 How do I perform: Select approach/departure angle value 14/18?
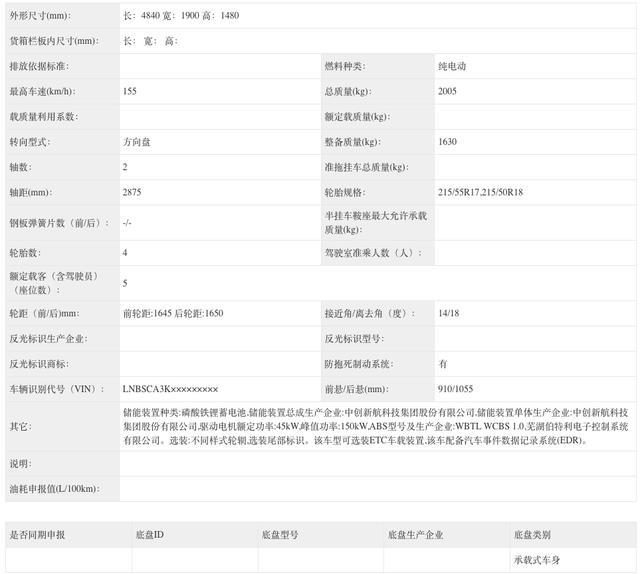point(449,313)
